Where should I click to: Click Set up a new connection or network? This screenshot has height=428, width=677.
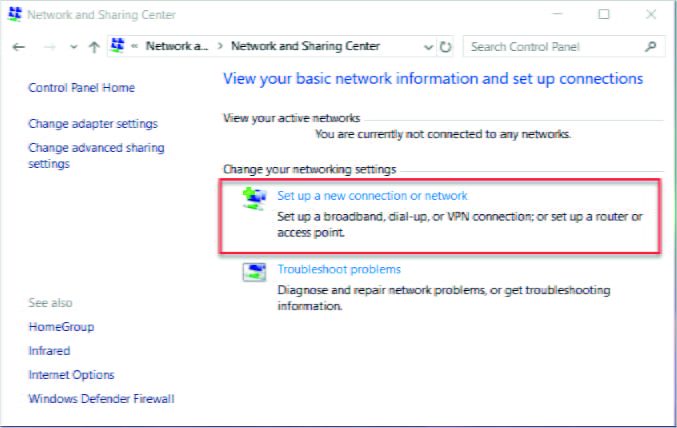click(x=372, y=196)
